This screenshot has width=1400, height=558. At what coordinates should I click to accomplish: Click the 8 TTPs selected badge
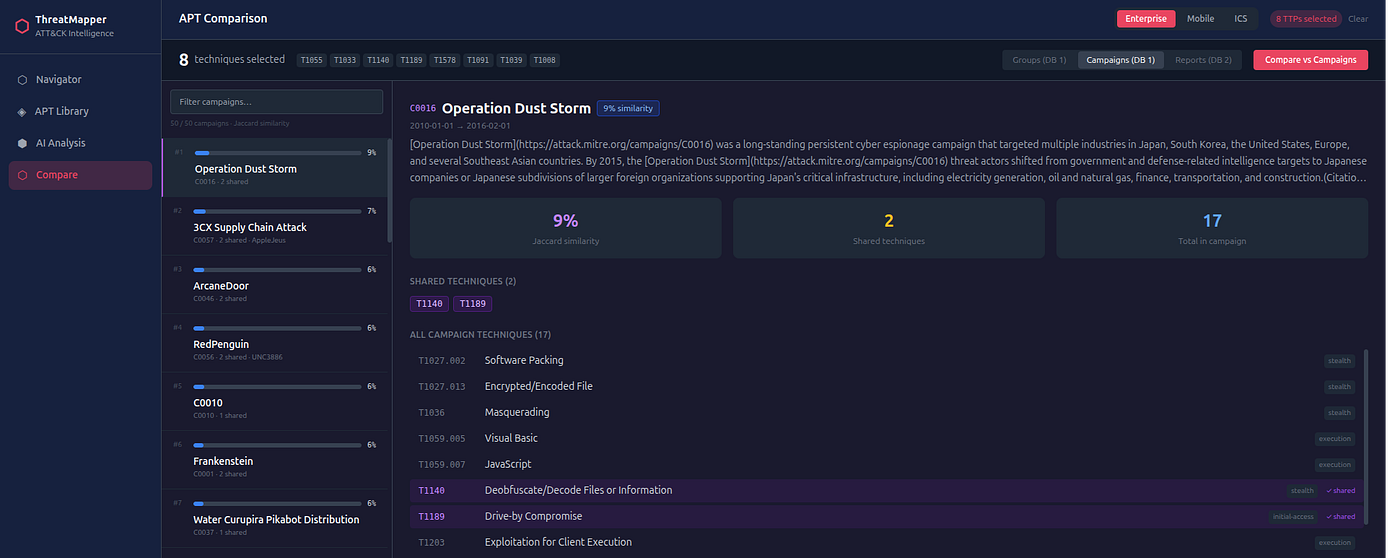click(1305, 19)
